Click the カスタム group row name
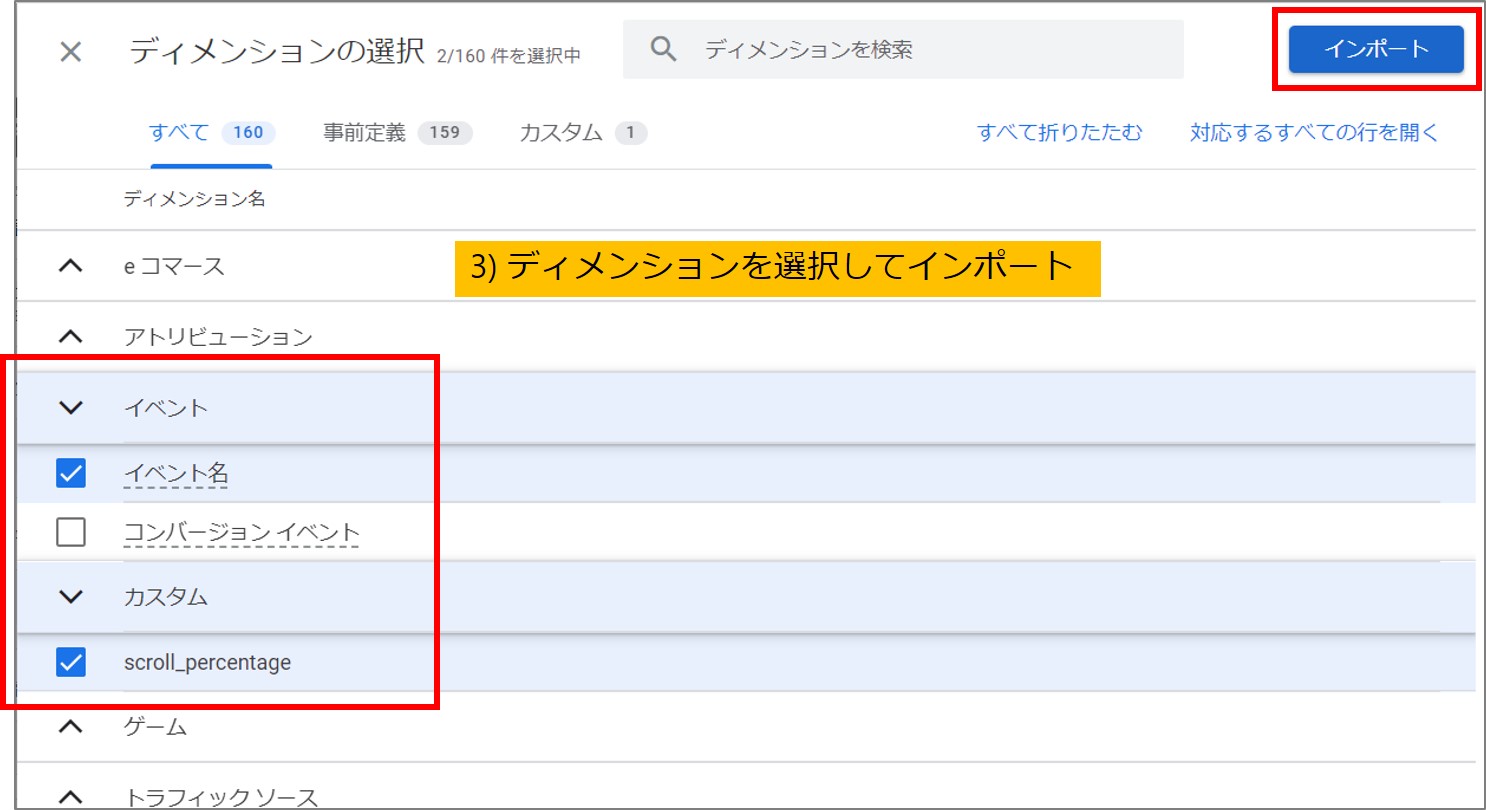The image size is (1486, 810). [166, 597]
